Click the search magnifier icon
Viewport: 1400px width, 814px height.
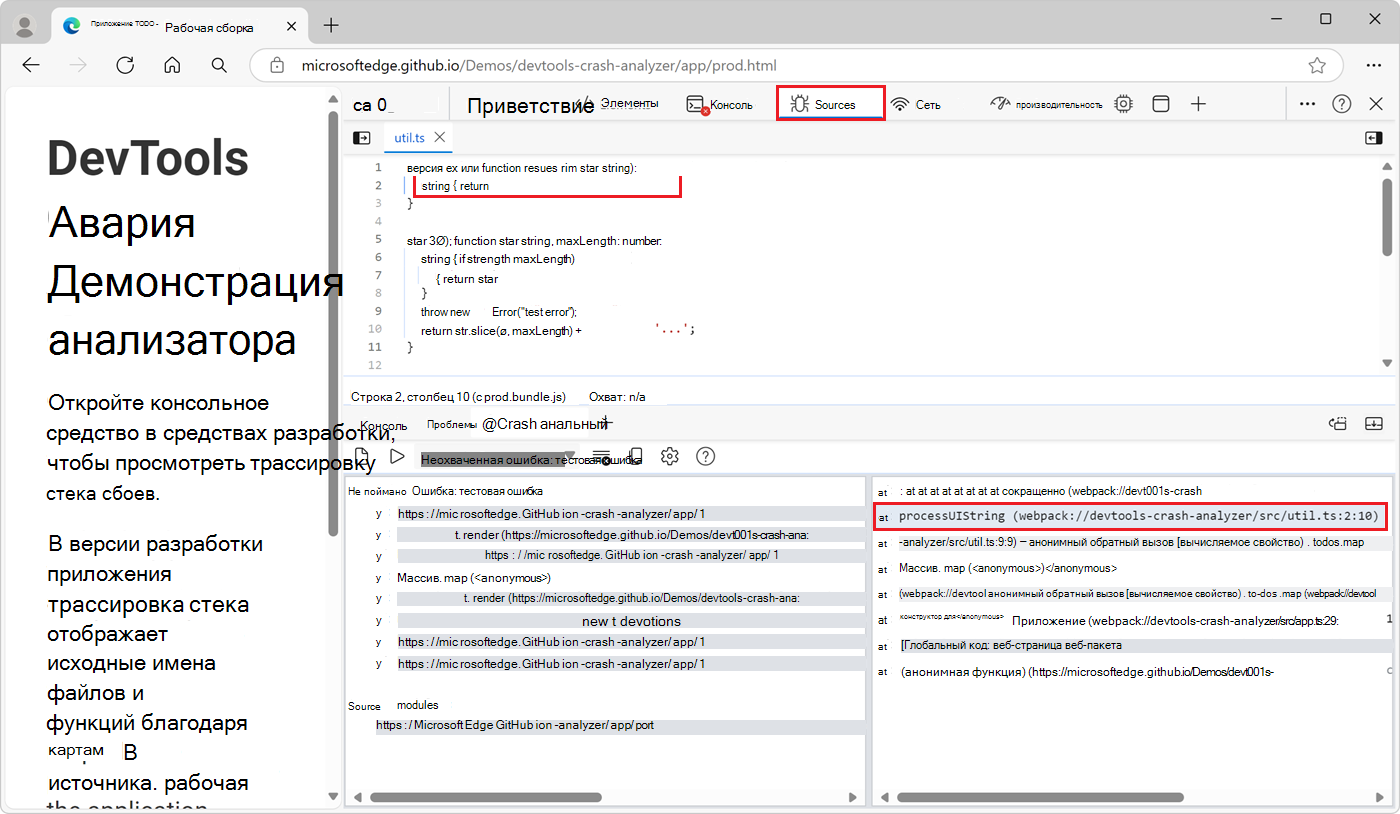tap(219, 66)
